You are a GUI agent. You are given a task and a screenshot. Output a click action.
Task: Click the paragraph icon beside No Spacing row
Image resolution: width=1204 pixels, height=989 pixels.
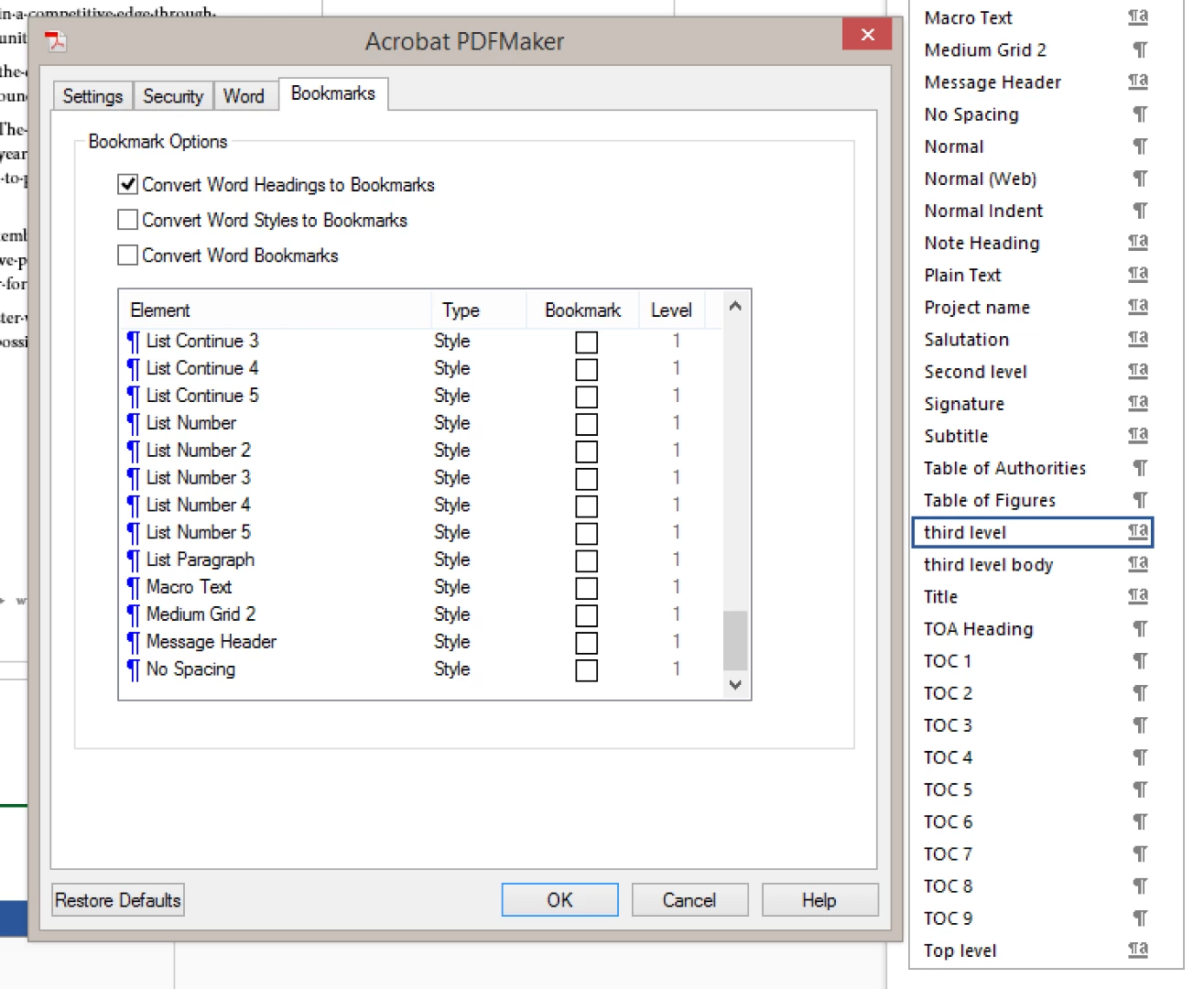[134, 670]
